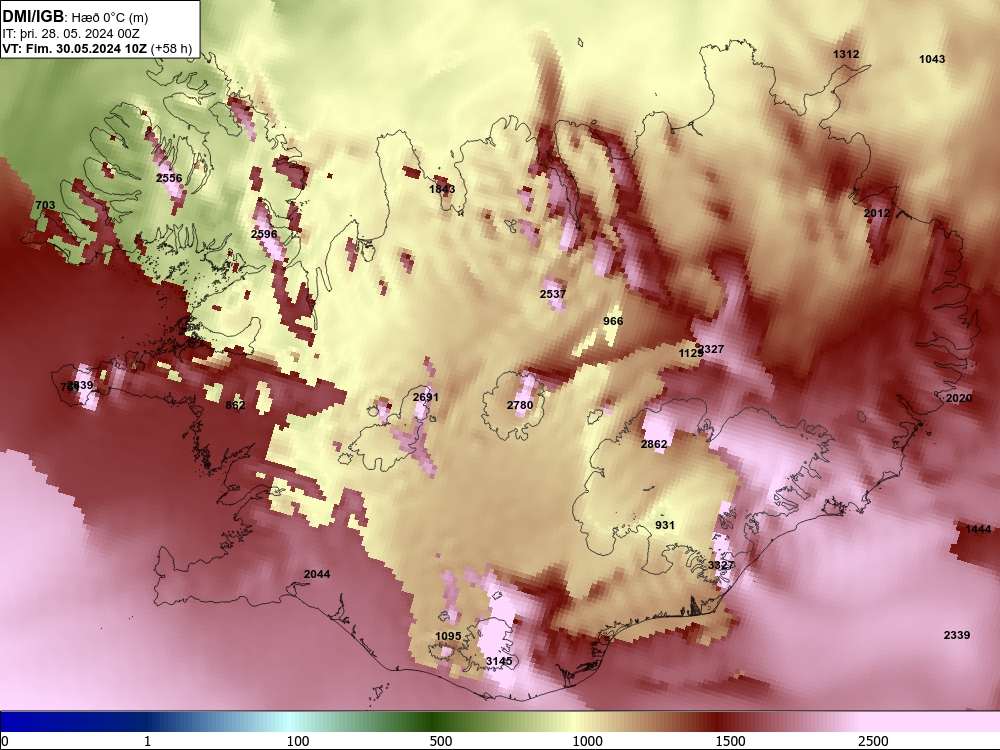Image resolution: width=1000 pixels, height=750 pixels.
Task: Click the 1095 value near the south coast
Action: coord(448,636)
